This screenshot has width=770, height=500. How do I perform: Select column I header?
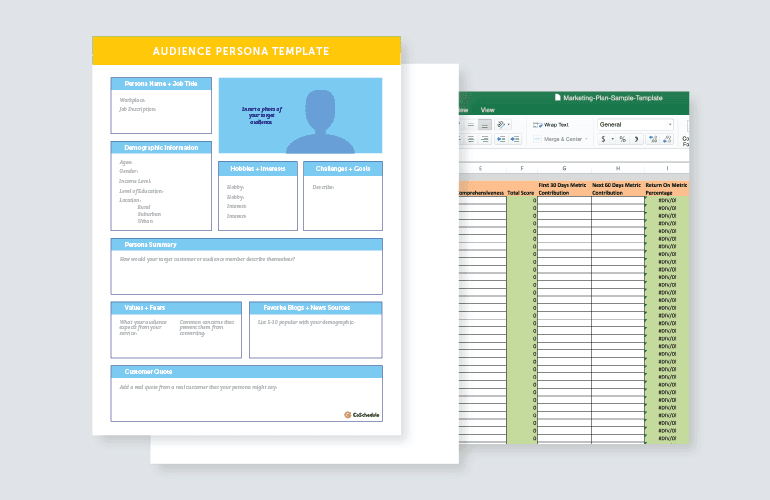click(x=667, y=168)
